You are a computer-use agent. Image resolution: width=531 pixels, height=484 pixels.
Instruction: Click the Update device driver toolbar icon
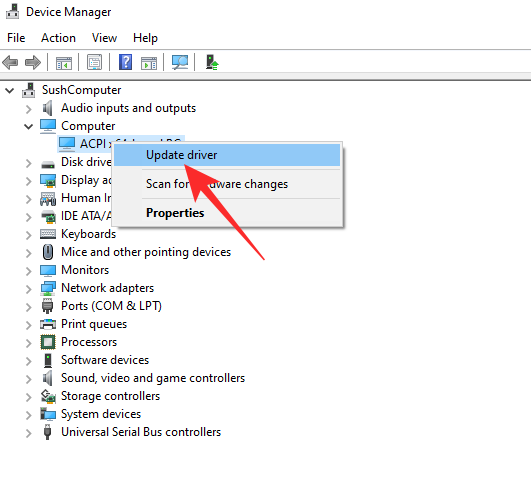[x=212, y=62]
